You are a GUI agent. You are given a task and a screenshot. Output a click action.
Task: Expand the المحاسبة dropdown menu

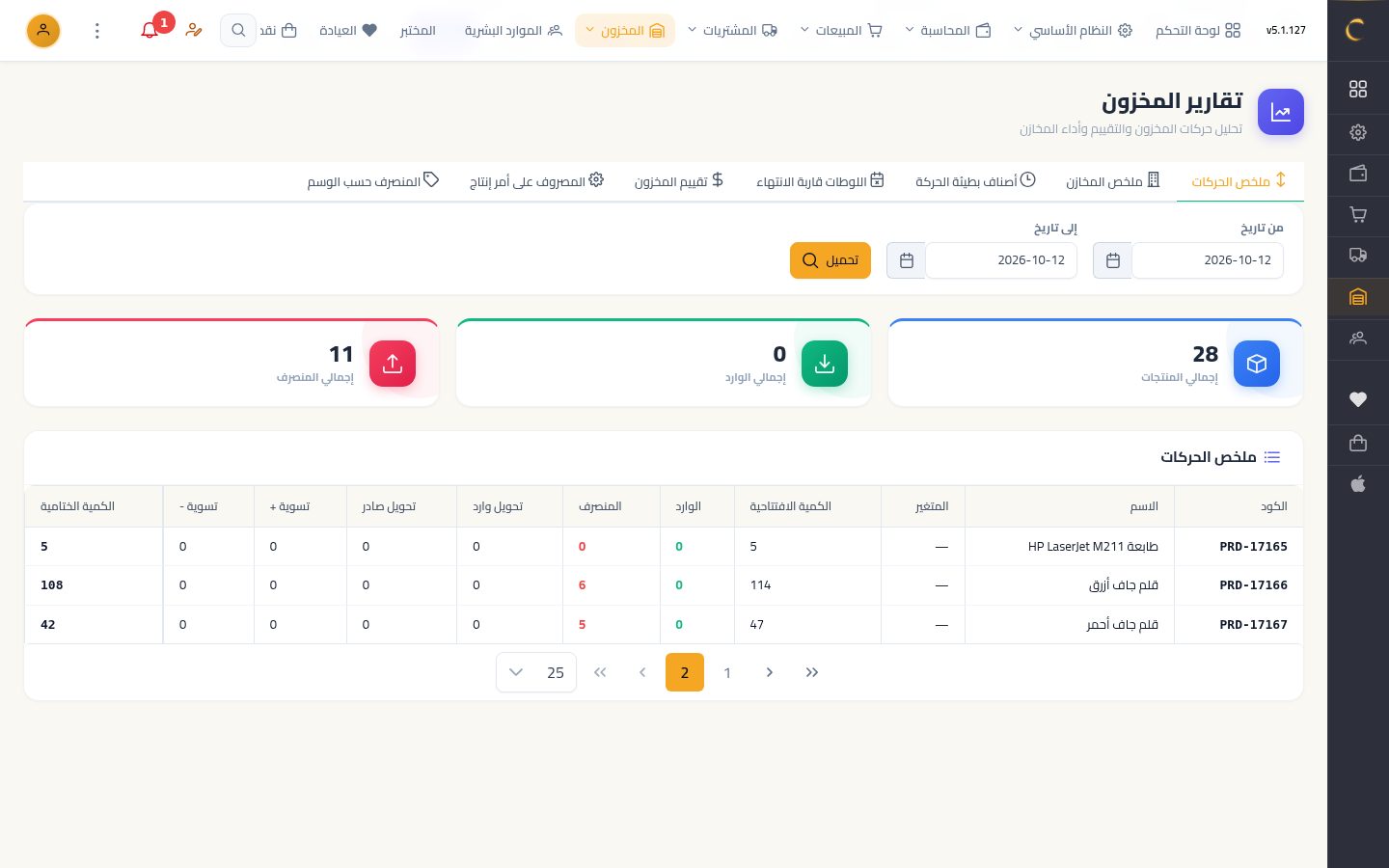(948, 31)
